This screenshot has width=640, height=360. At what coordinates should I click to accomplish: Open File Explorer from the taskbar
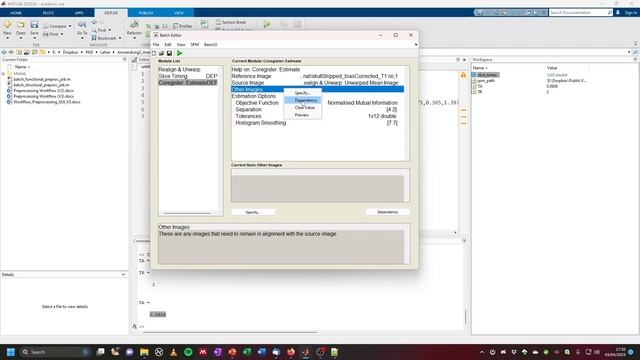point(144,352)
